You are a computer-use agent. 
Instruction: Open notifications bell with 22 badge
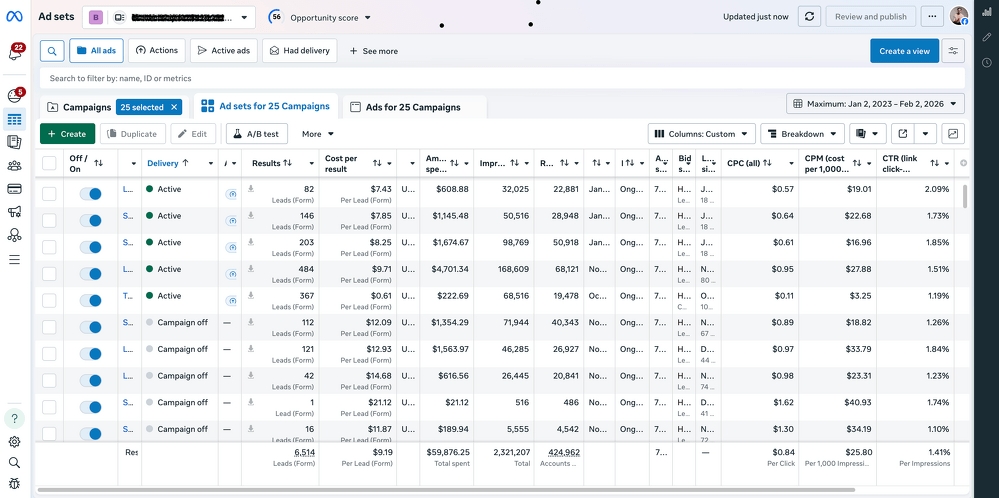(14, 52)
